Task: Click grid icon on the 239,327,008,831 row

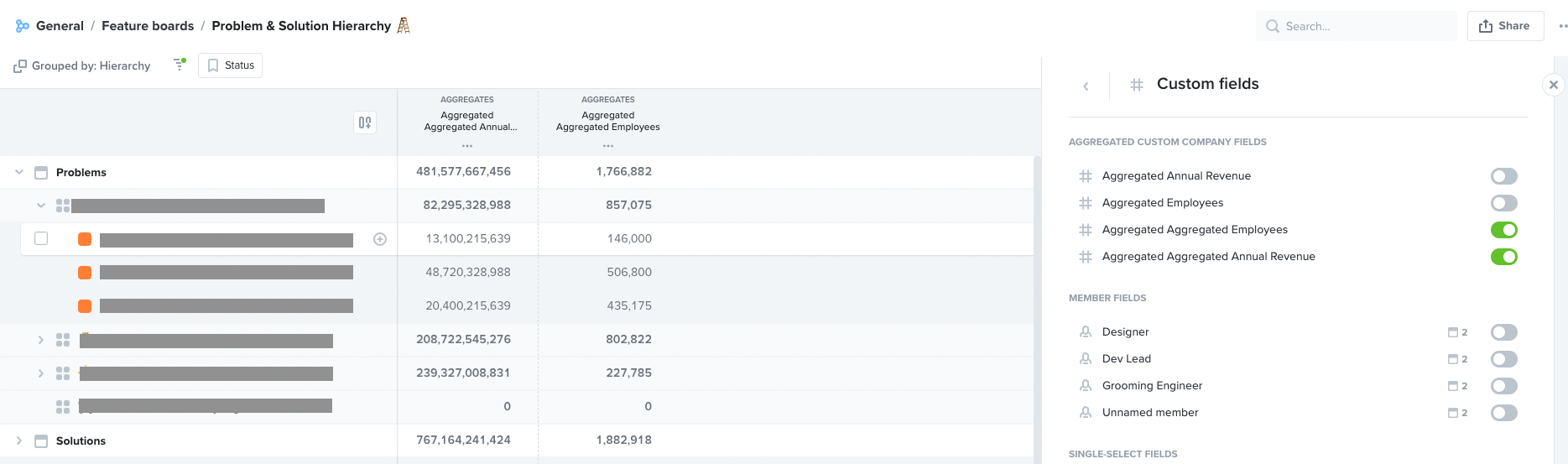Action: coord(63,373)
